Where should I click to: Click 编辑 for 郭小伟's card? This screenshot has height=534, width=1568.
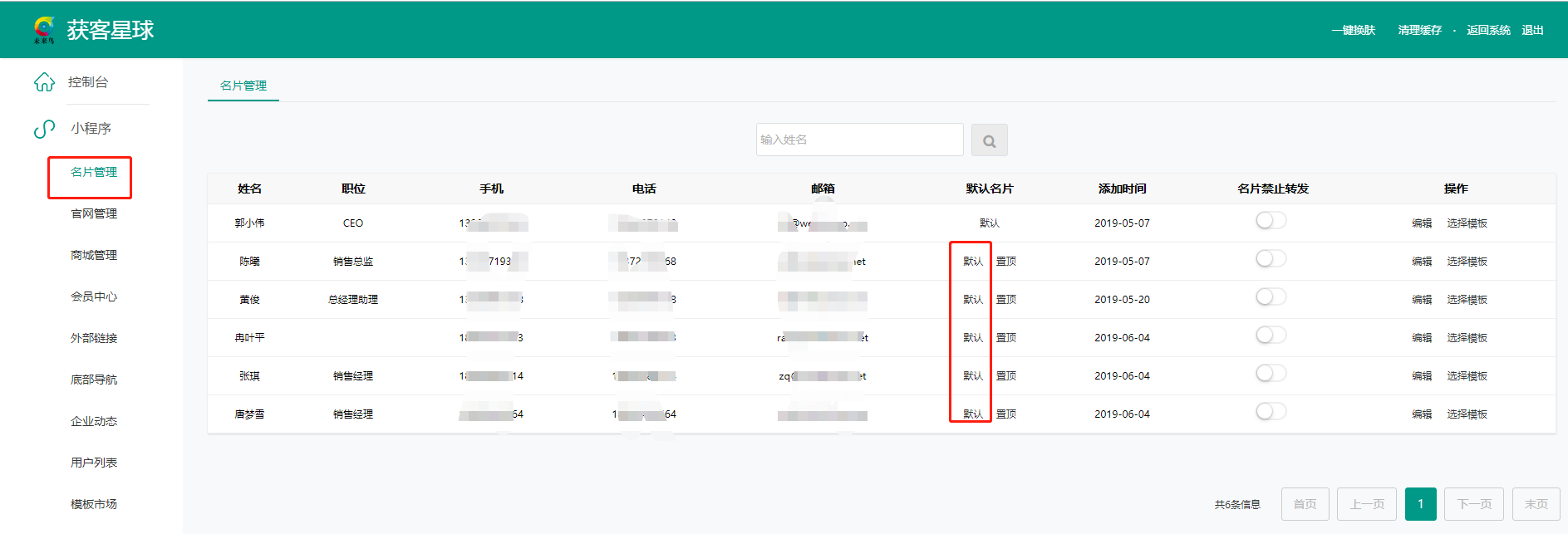(1422, 223)
